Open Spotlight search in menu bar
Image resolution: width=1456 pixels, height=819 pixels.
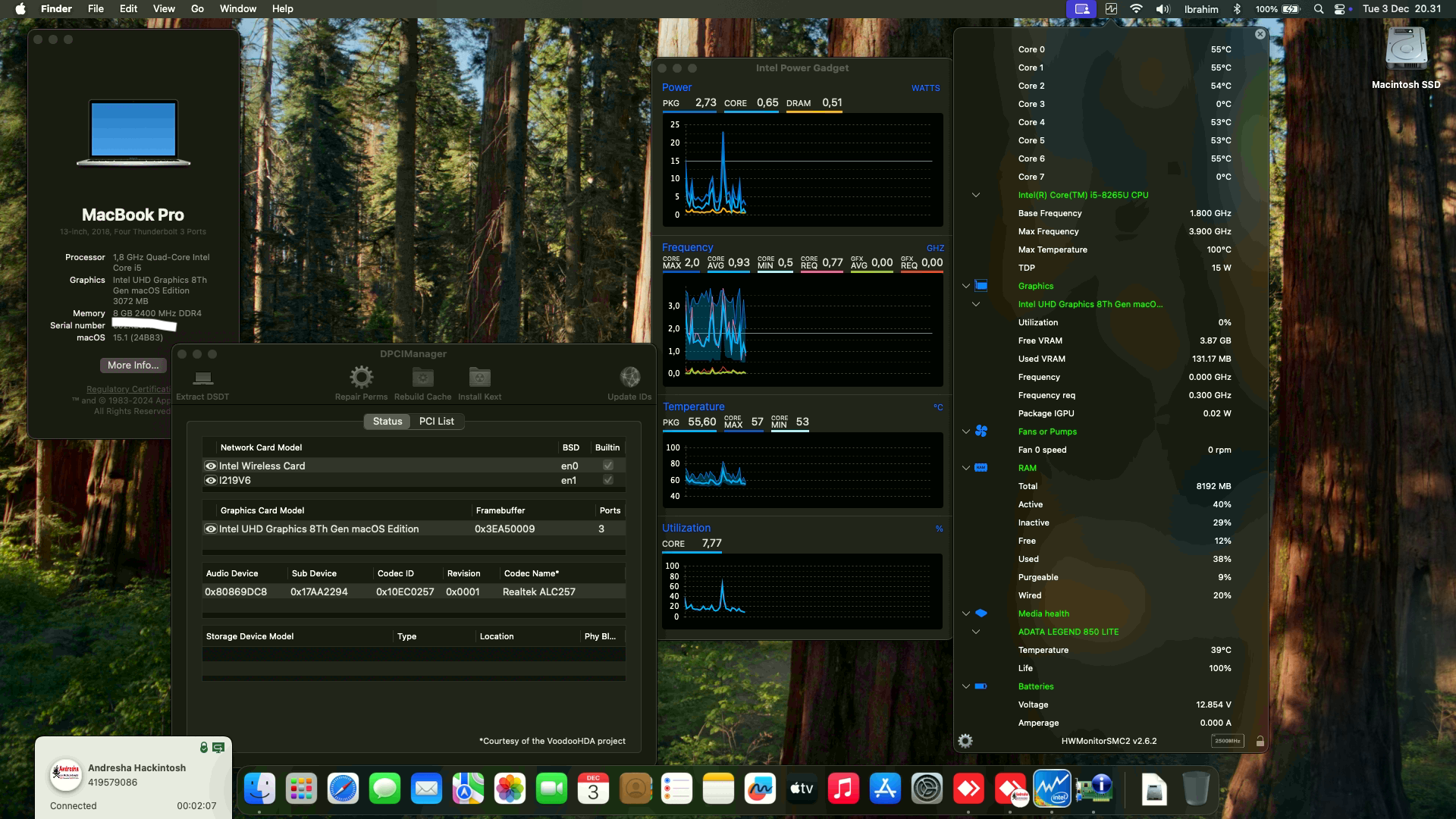tap(1318, 8)
